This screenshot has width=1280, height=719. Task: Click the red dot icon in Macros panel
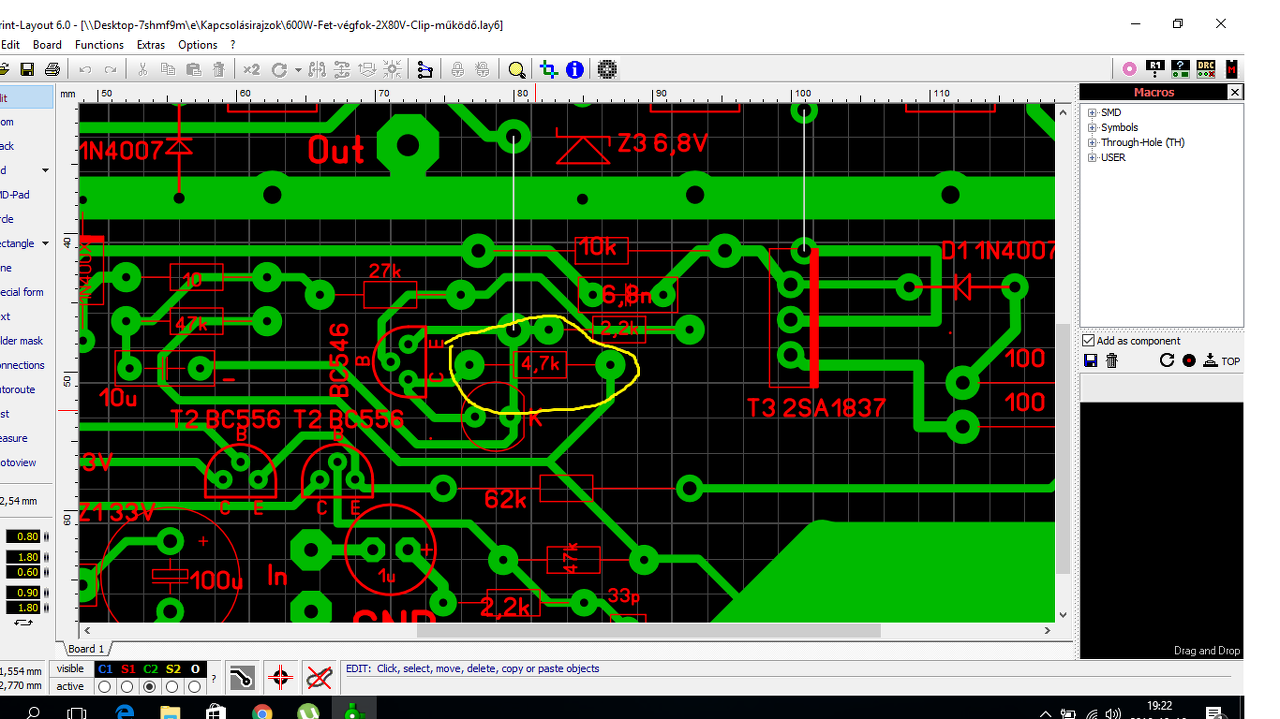tap(1189, 360)
